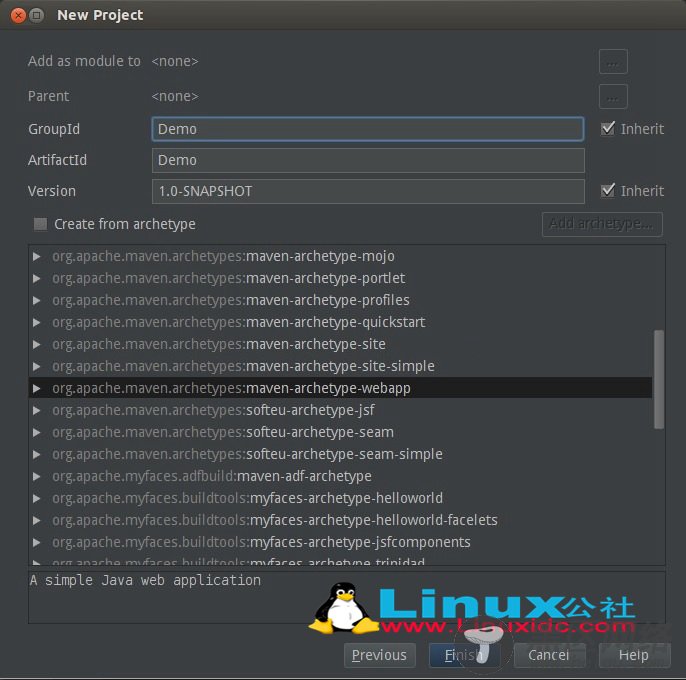Expand the maven-adf-archetype tree node
Screen dimensions: 686x680
pyautogui.click(x=37, y=476)
